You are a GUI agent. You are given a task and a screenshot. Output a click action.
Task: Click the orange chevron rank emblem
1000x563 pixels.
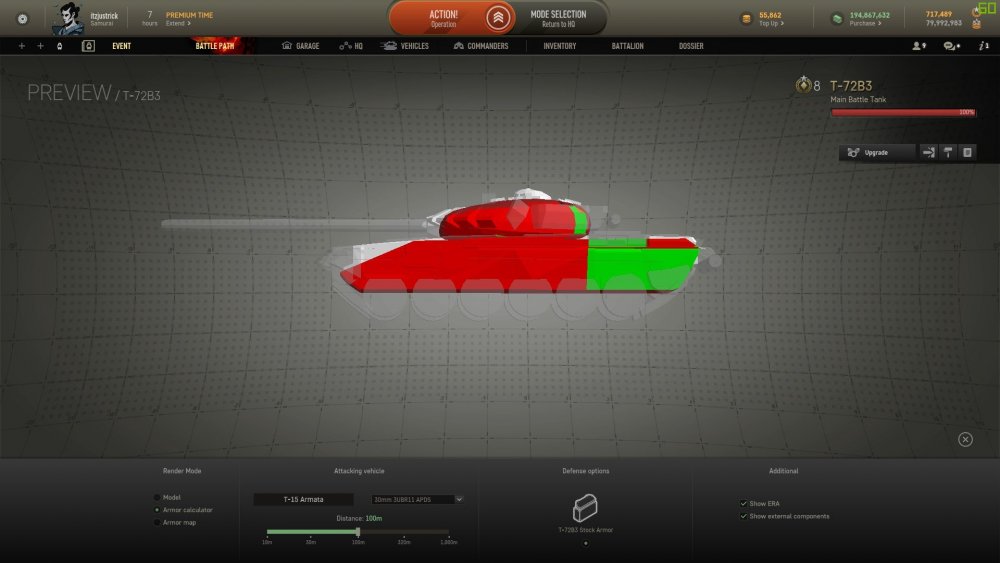tap(498, 18)
